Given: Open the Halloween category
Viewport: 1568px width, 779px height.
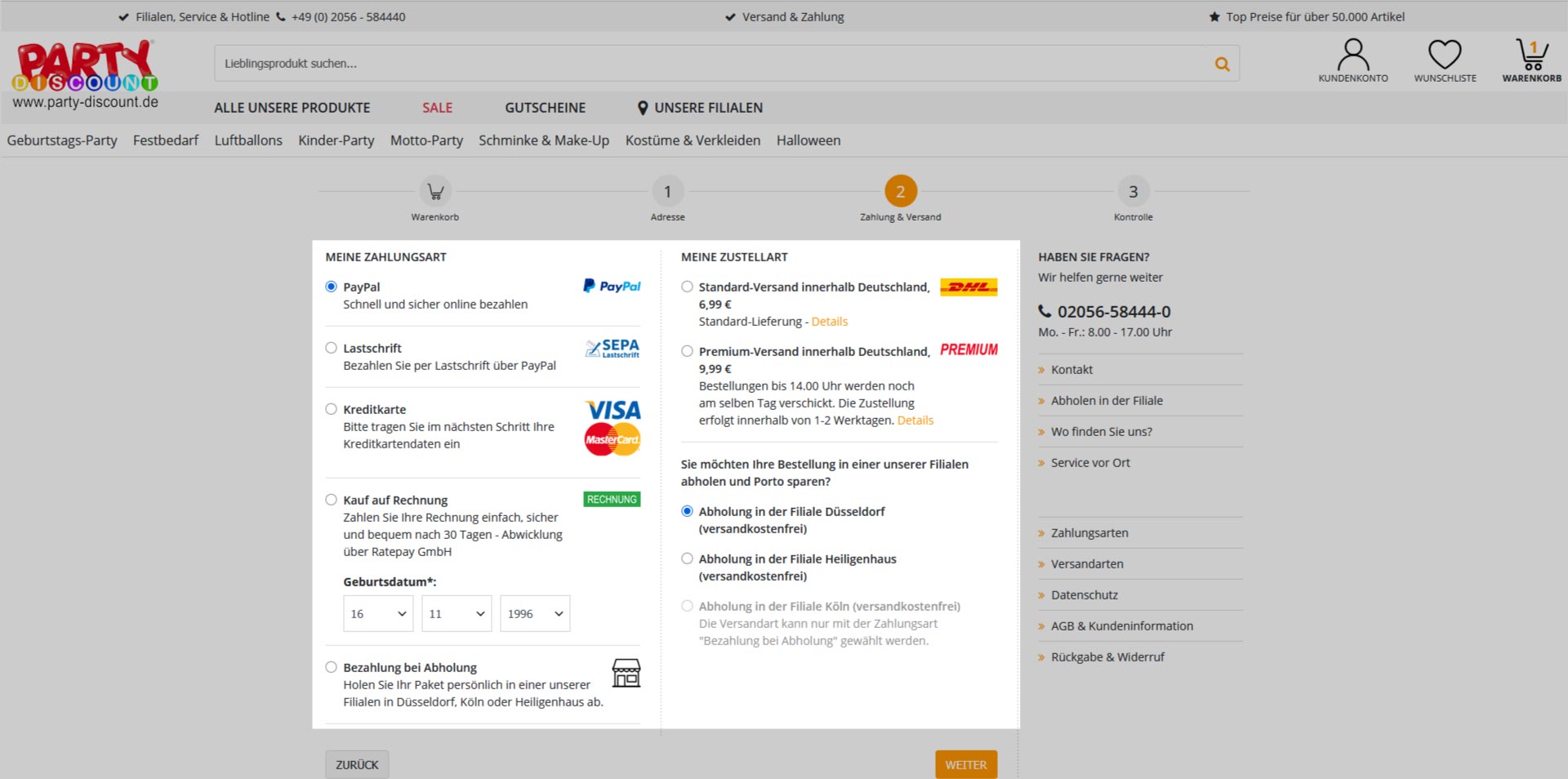Looking at the screenshot, I should (x=808, y=140).
